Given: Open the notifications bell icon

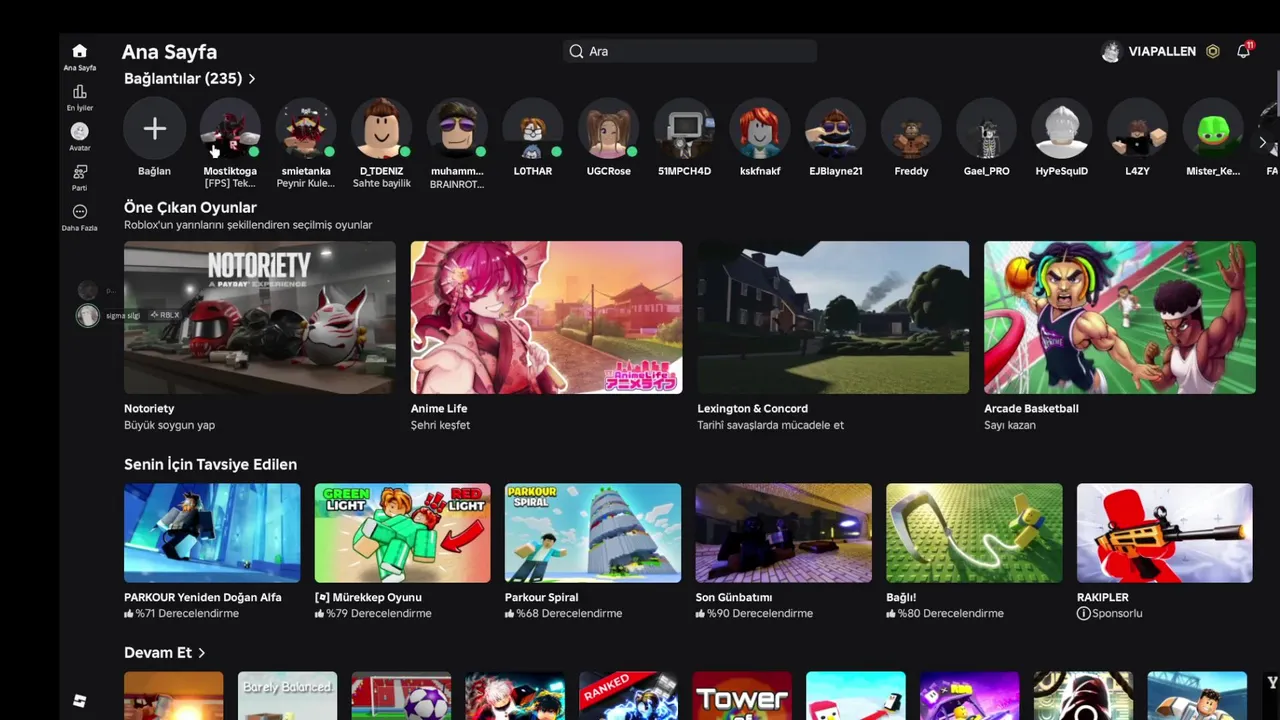Looking at the screenshot, I should tap(1243, 51).
